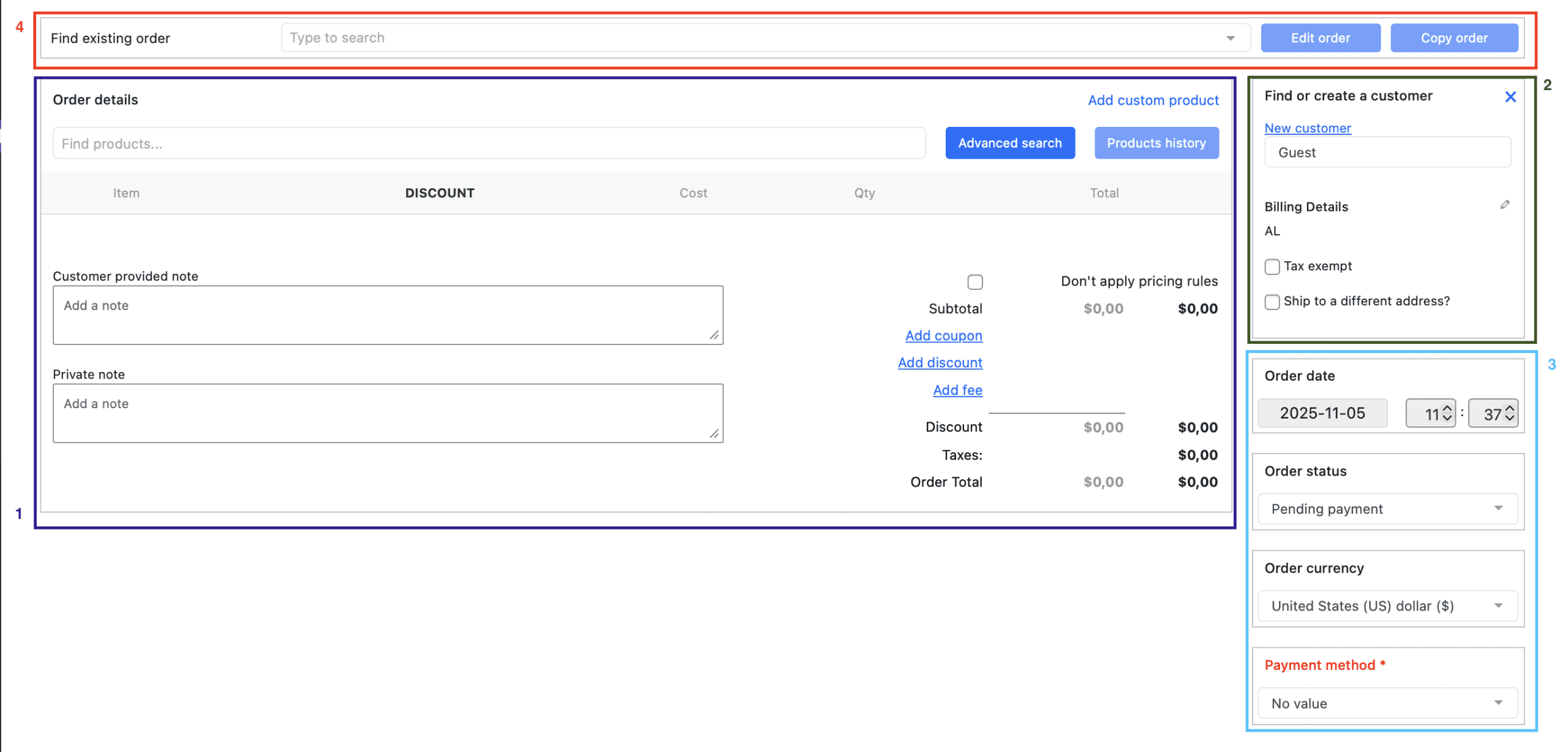The width and height of the screenshot is (1568, 752).
Task: Increment the order hour using the stepper
Action: pyautogui.click(x=1446, y=408)
